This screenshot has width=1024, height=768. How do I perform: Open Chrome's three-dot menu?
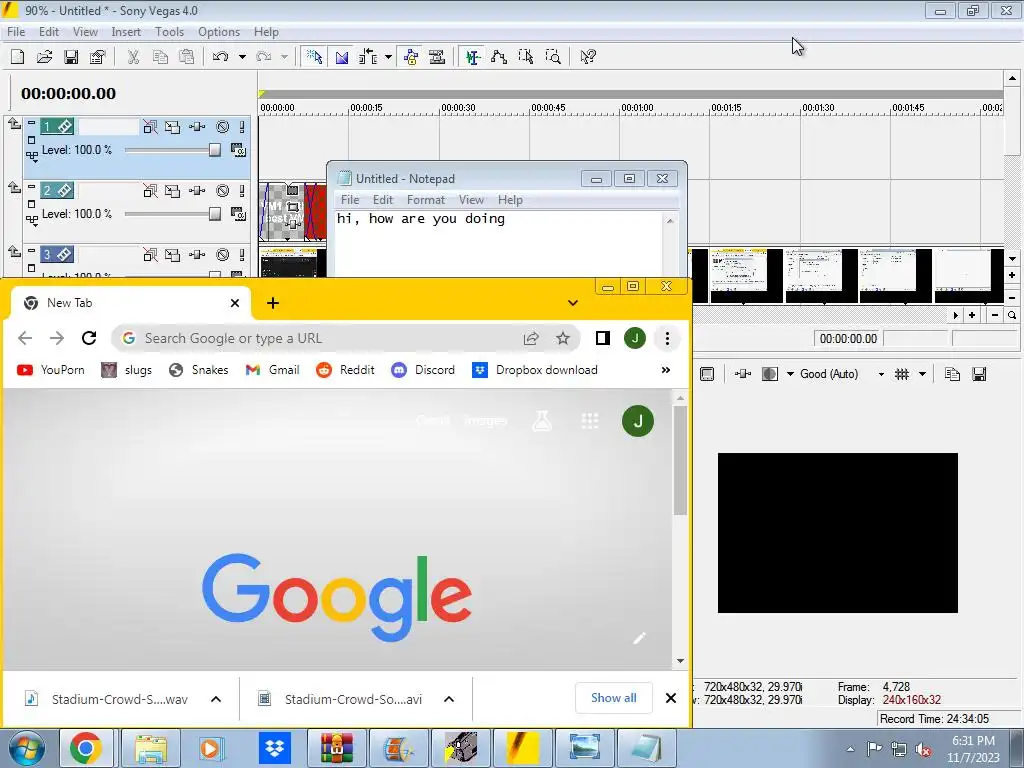[x=667, y=338]
